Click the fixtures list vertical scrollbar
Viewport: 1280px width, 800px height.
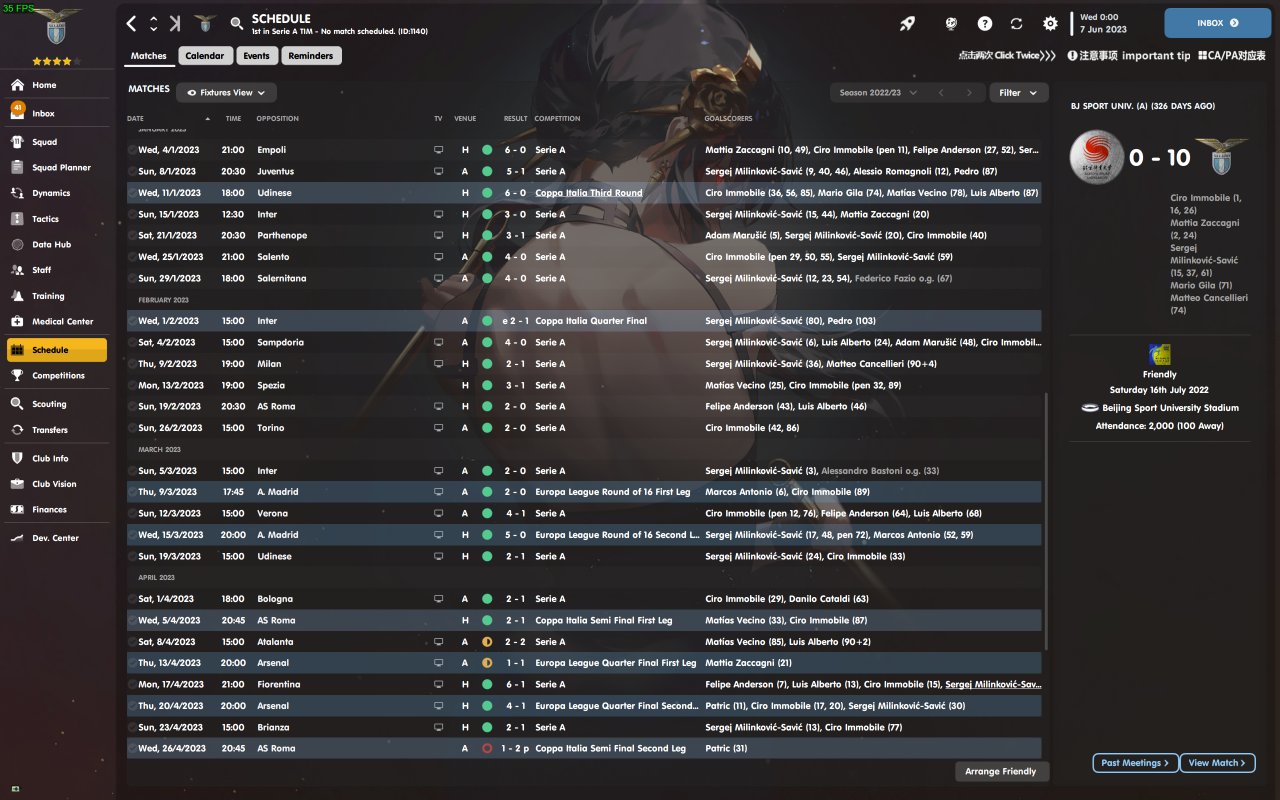click(1046, 520)
